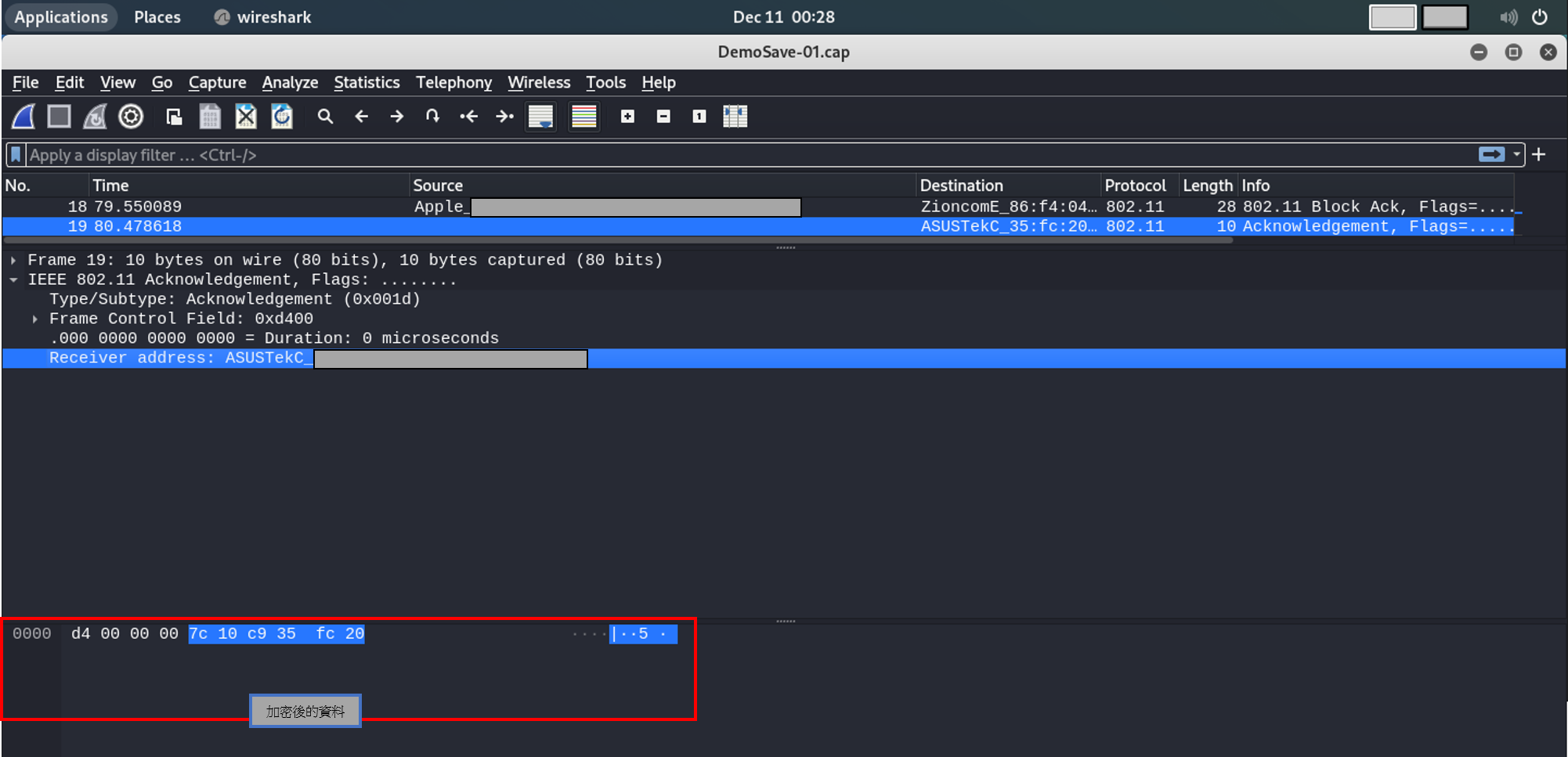Select packet 18 Block Ack row
This screenshot has height=757, width=1568.
tap(627, 207)
